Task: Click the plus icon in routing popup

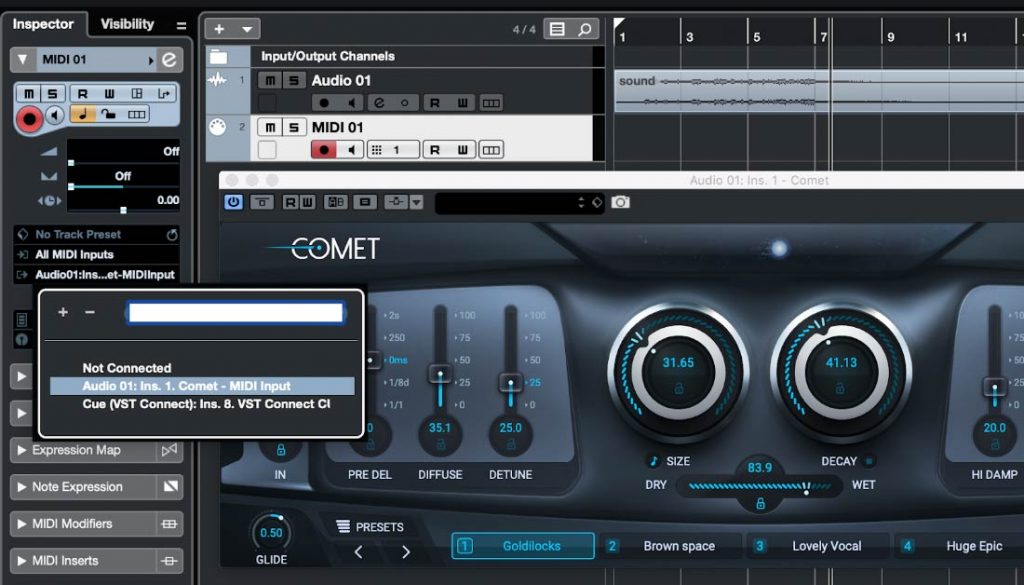Action: pos(63,312)
